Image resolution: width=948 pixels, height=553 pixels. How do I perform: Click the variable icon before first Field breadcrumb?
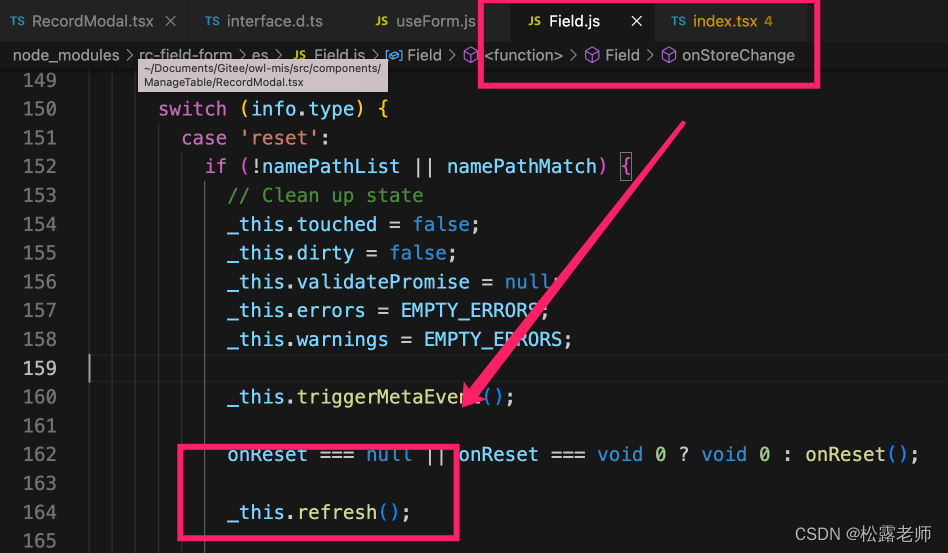(394, 56)
